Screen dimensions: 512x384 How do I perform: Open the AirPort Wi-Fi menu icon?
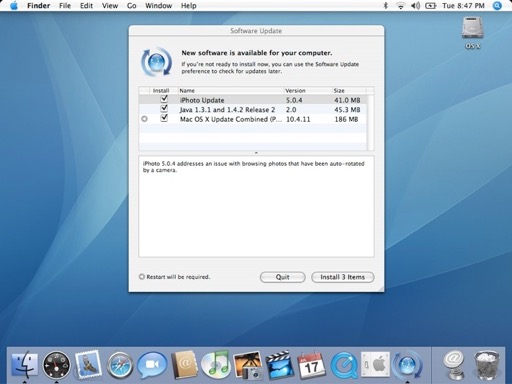coord(401,6)
